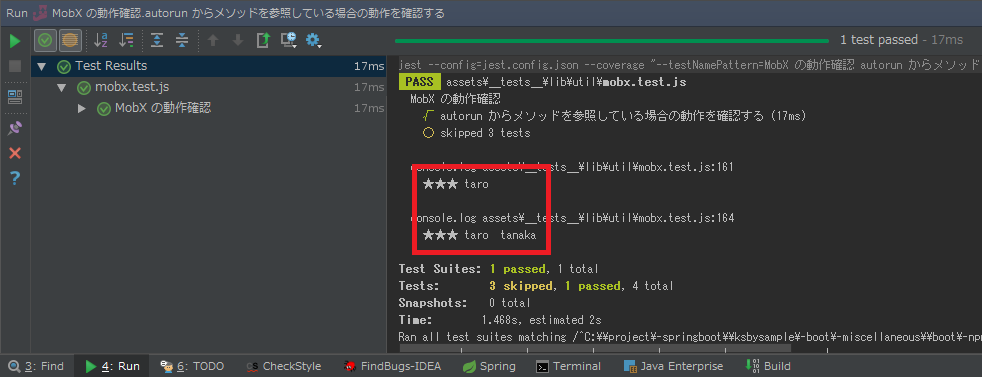This screenshot has height=377, width=982.
Task: Go to previous failed test arrow
Action: point(213,41)
